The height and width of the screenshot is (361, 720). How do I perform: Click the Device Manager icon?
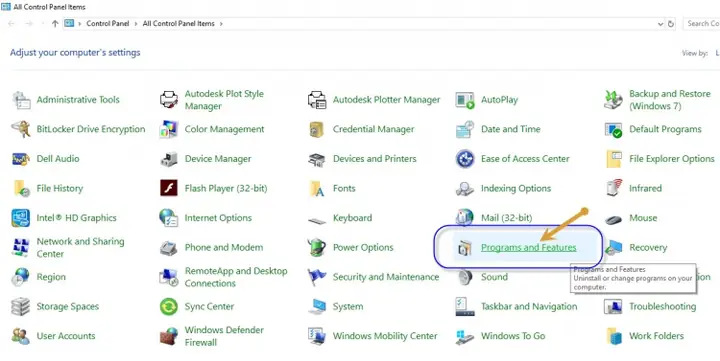tap(169, 159)
